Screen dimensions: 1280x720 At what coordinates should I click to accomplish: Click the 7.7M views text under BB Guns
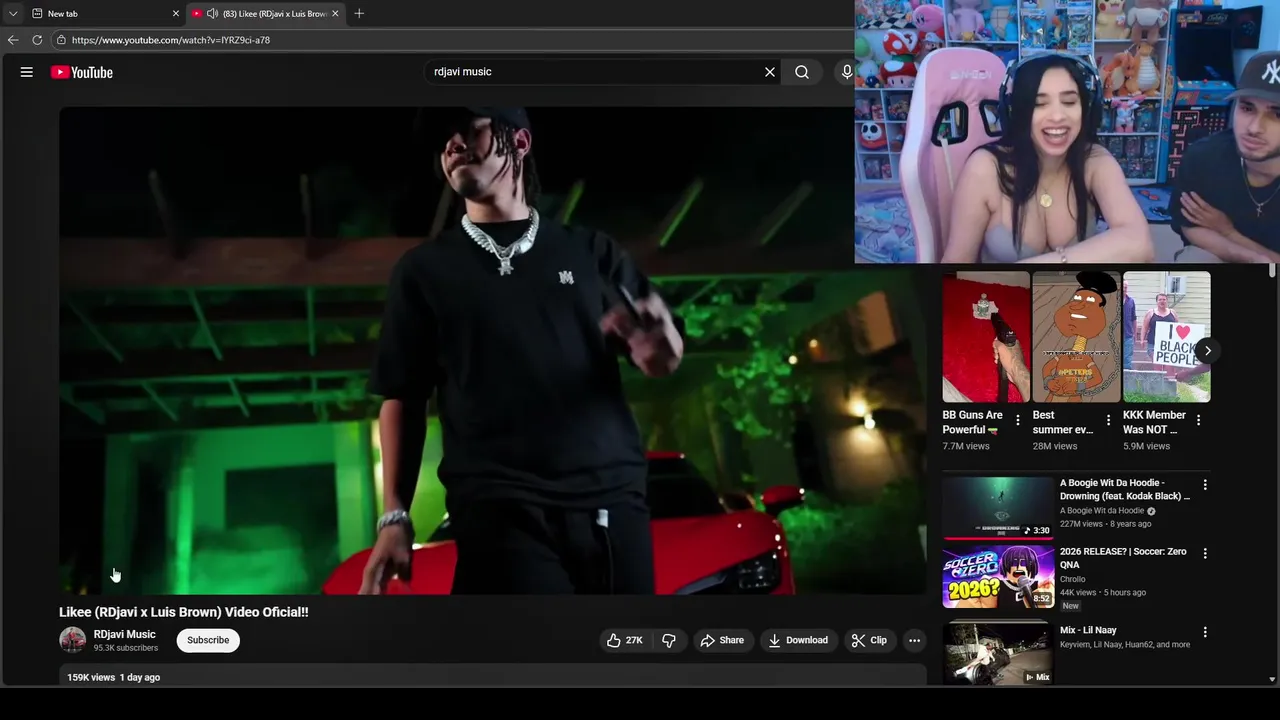pyautogui.click(x=966, y=446)
